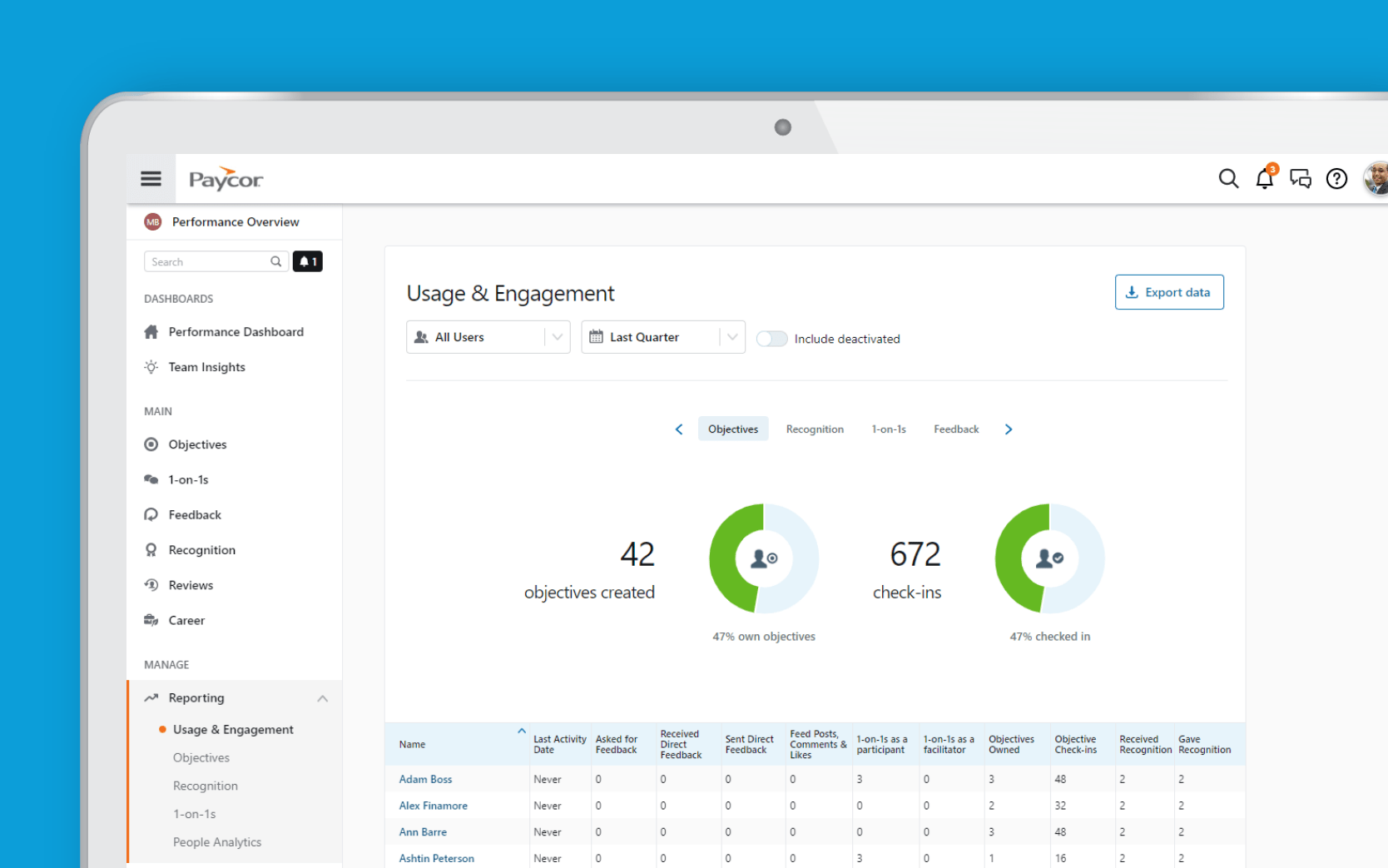Go to previous tabs with left chevron
The image size is (1388, 868).
coord(679,429)
